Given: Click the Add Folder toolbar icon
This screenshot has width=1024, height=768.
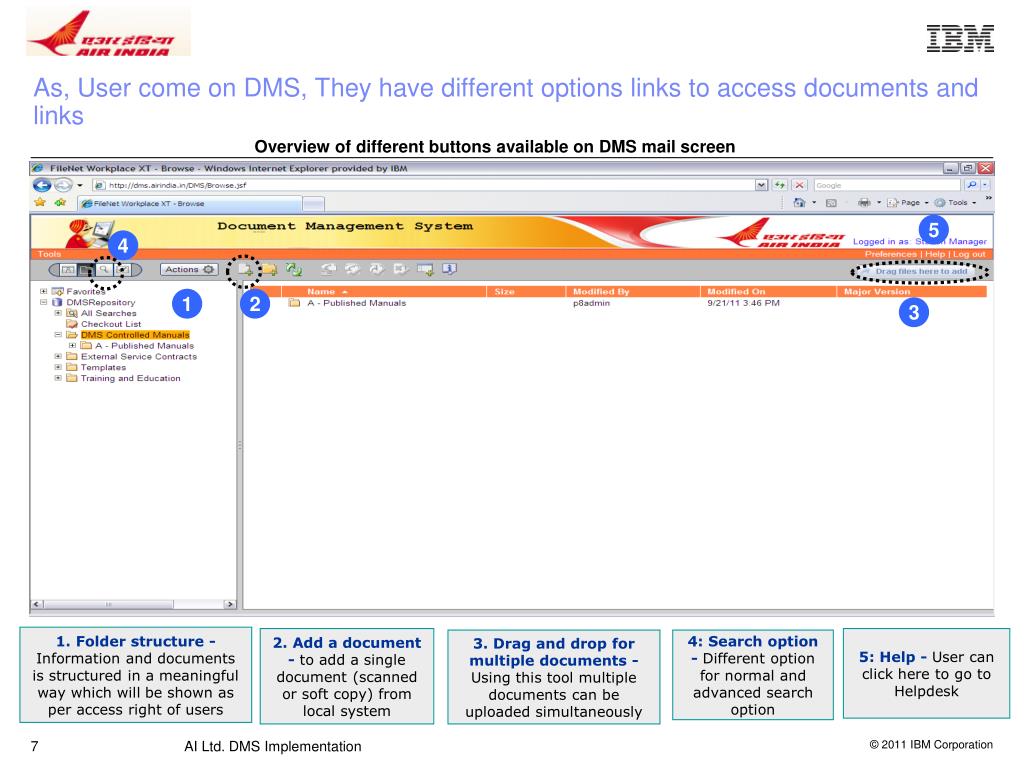Looking at the screenshot, I should 270,269.
